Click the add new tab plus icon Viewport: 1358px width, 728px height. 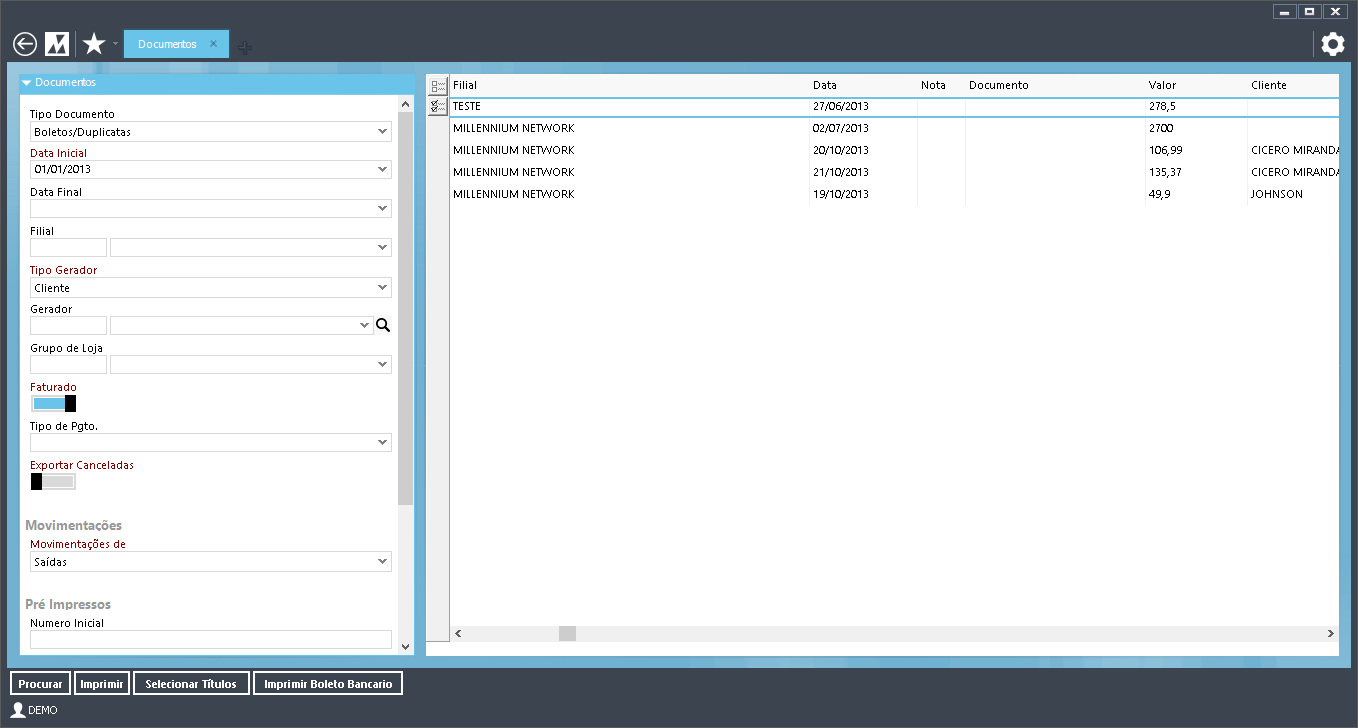[245, 46]
